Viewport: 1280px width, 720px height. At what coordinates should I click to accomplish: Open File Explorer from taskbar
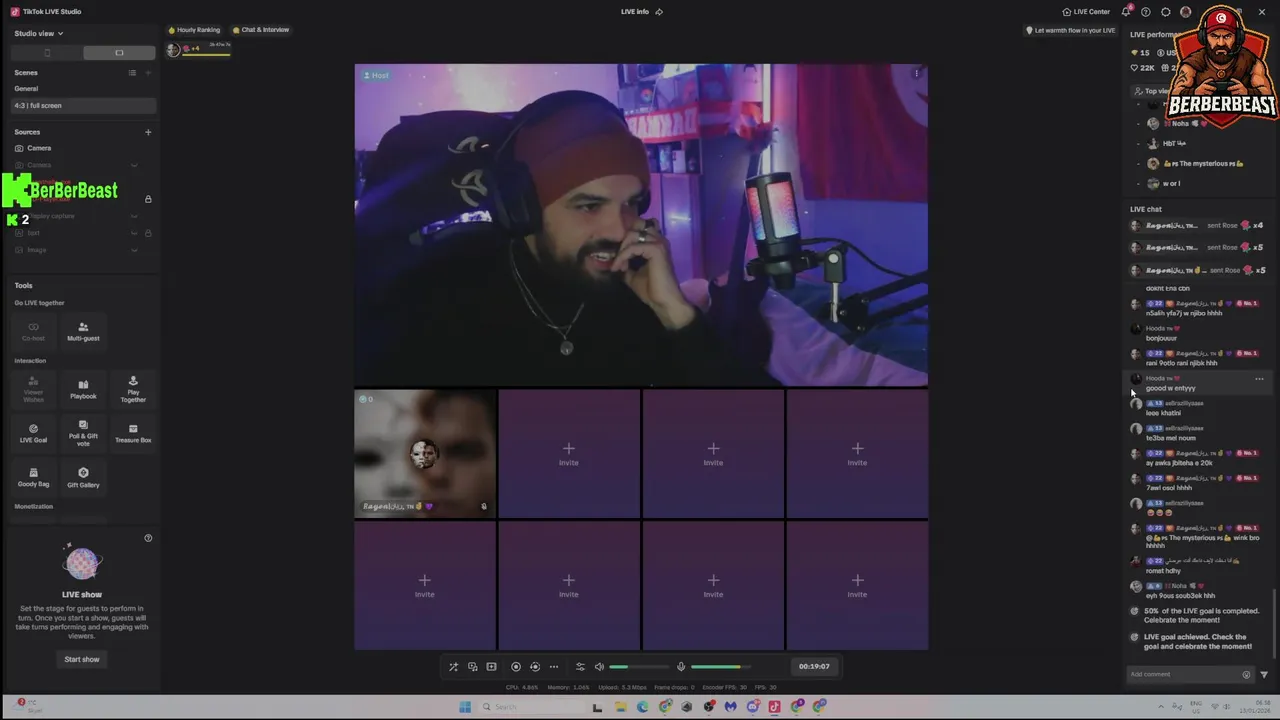click(x=620, y=707)
